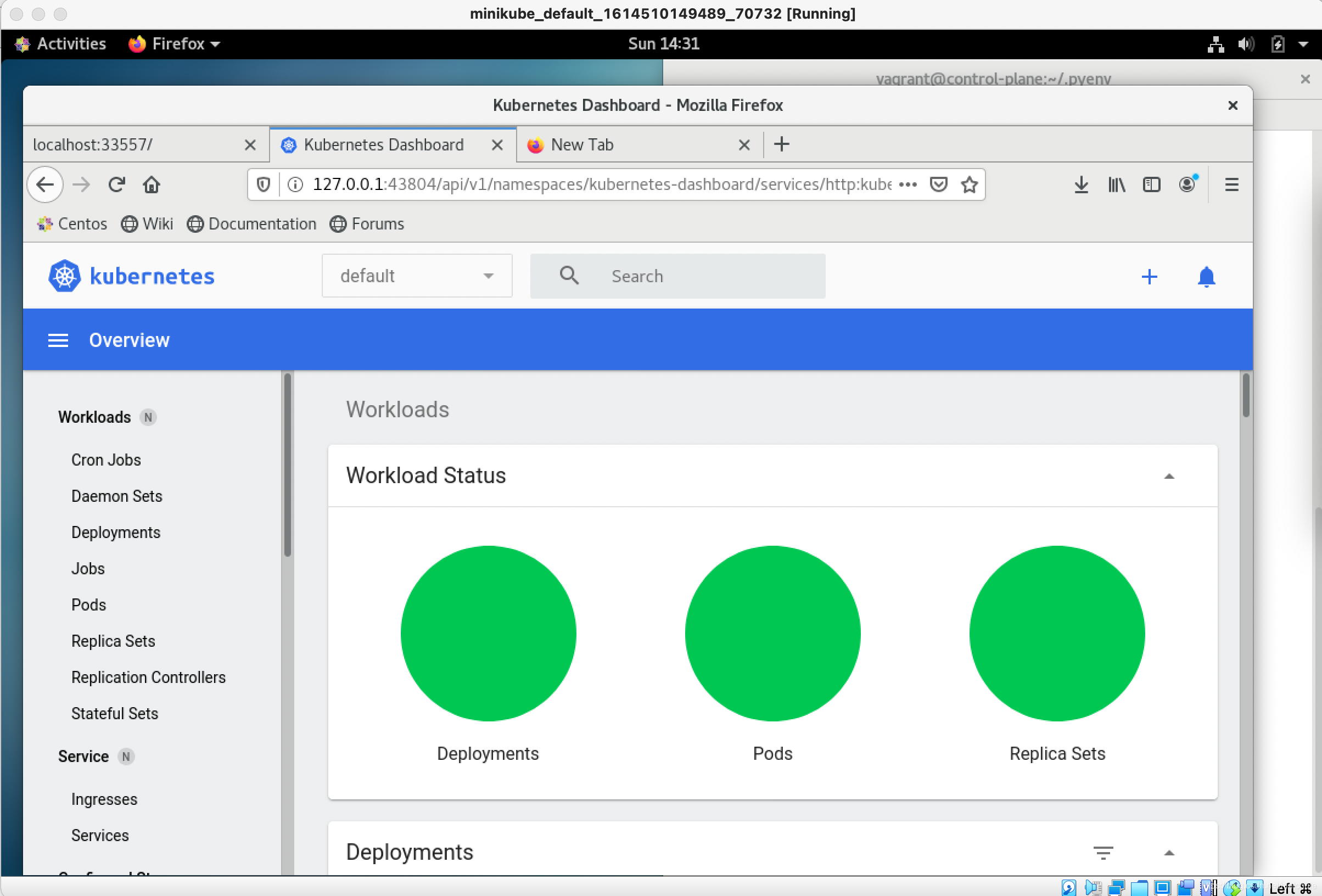Open the Firefox downloads panel
Screen dimensions: 1322x896
pyautogui.click(x=1082, y=184)
